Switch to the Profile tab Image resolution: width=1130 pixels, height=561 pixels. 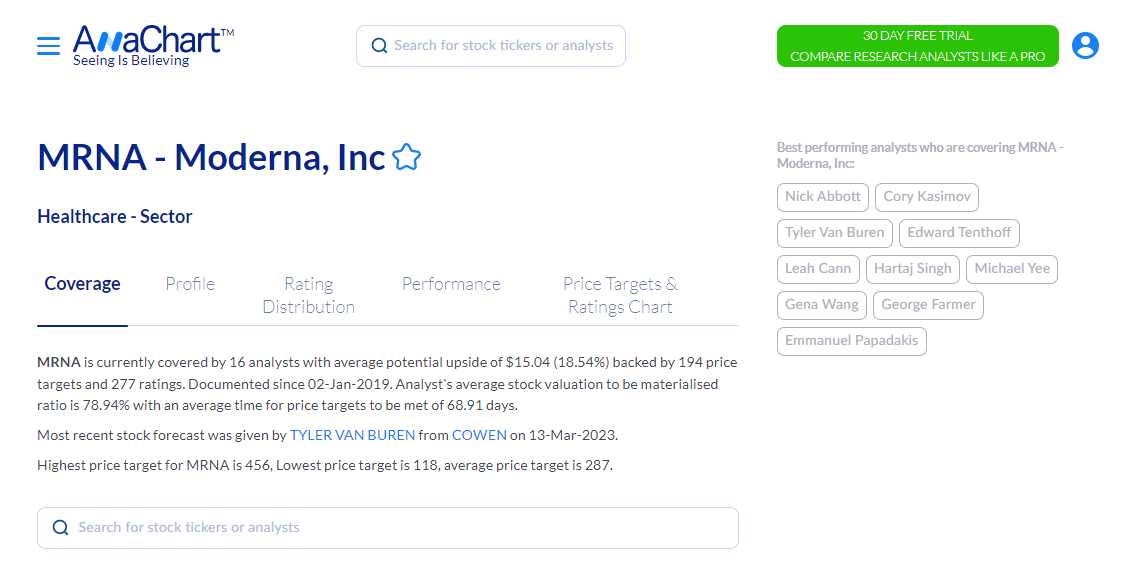(190, 284)
